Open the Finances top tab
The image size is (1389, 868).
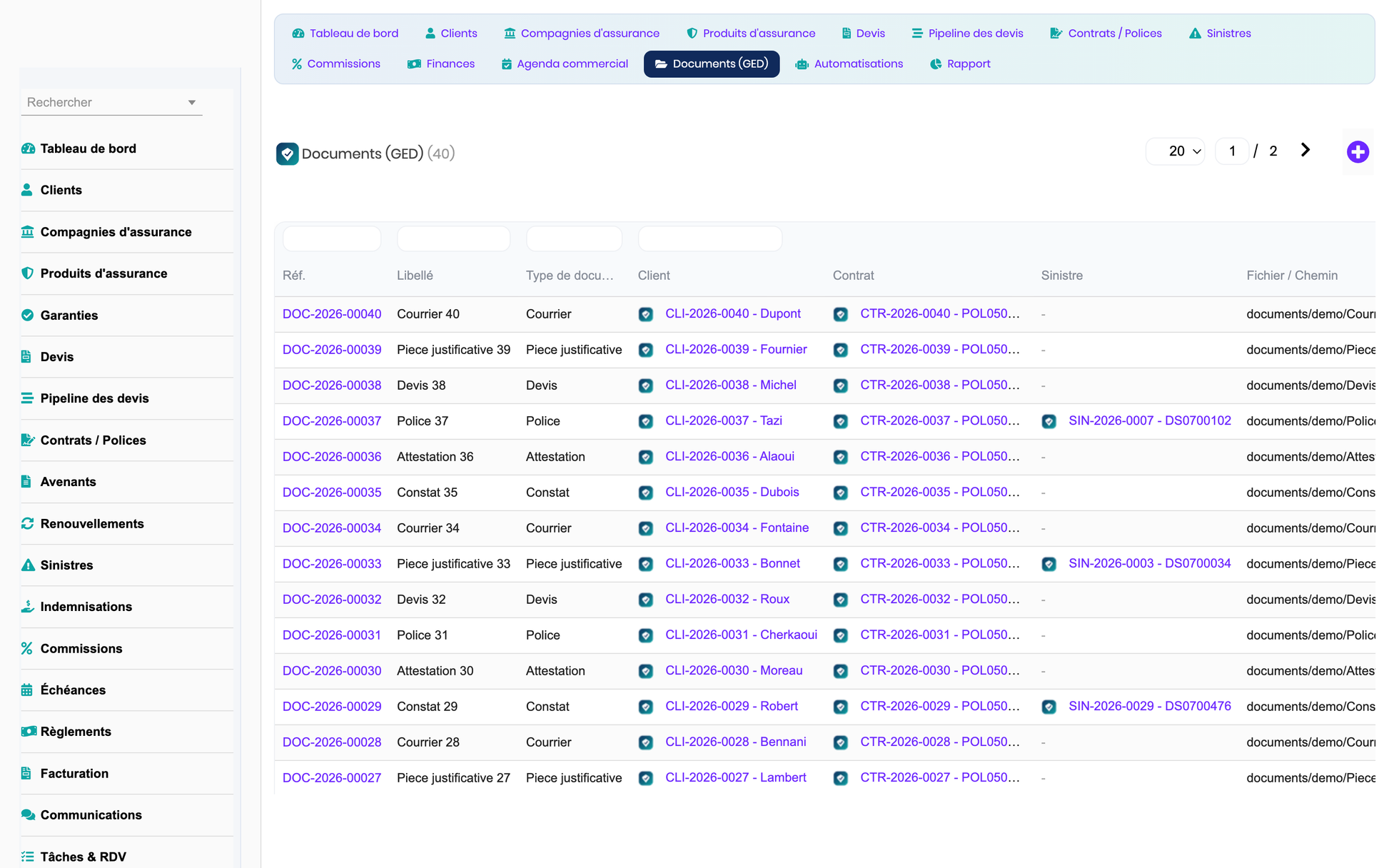(441, 64)
